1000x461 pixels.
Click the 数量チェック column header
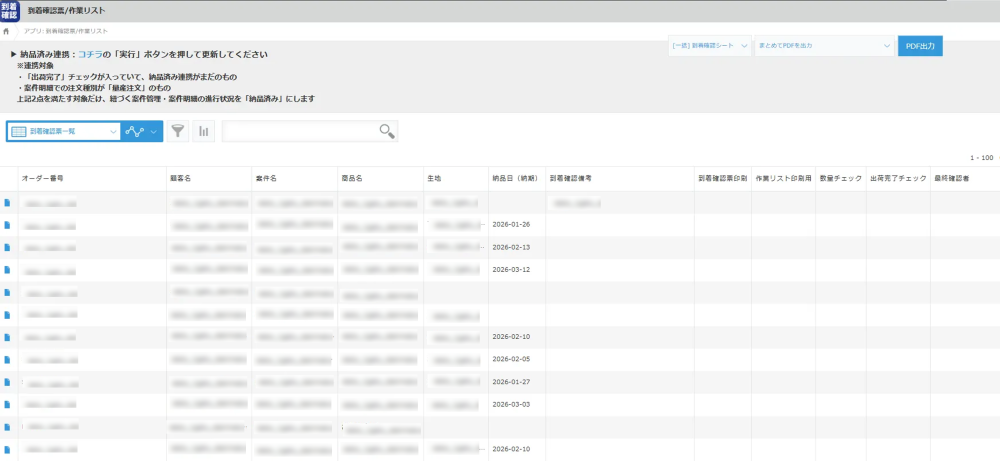pyautogui.click(x=841, y=179)
